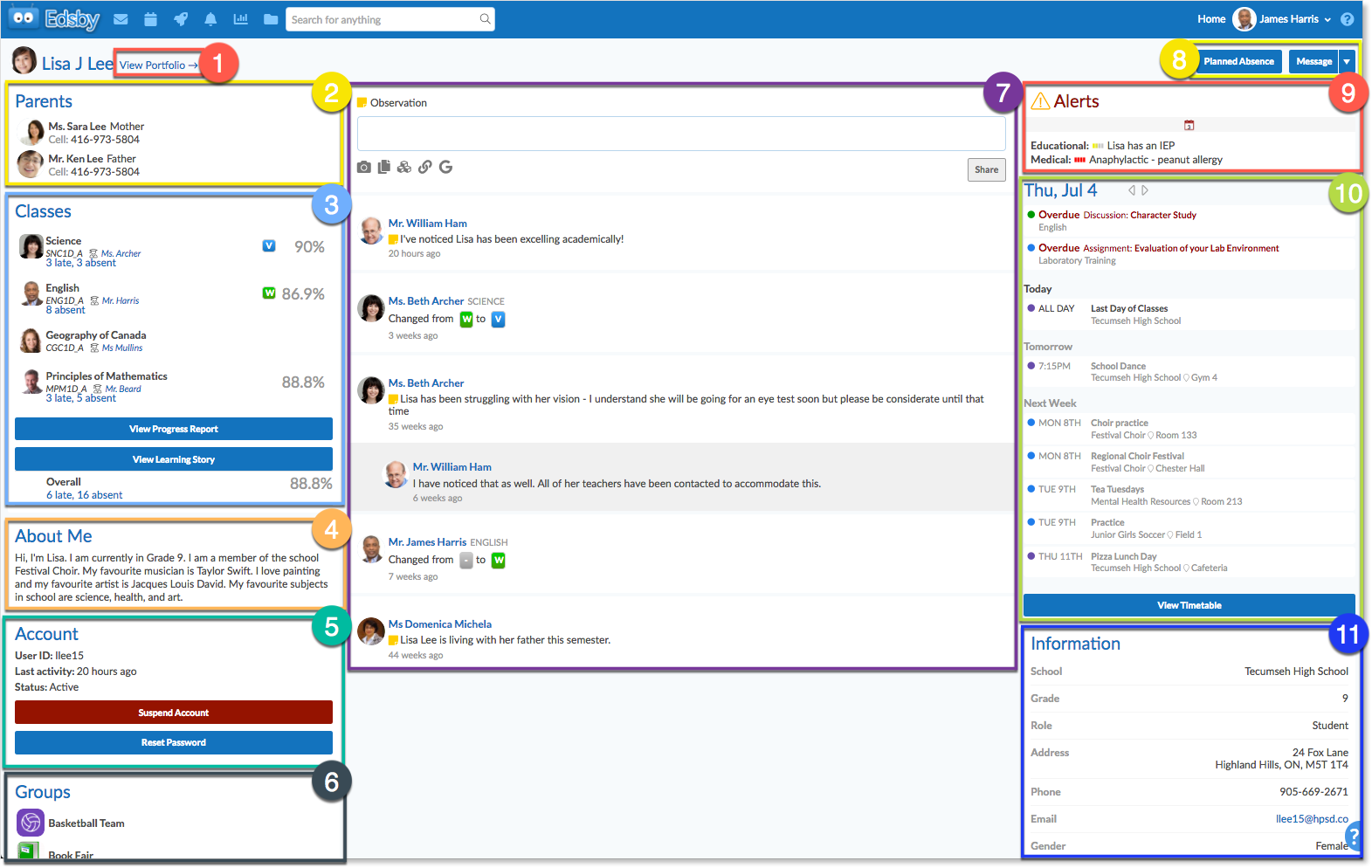This screenshot has height=868, width=1372.
Task: Click the Home menu item
Action: 1210,19
